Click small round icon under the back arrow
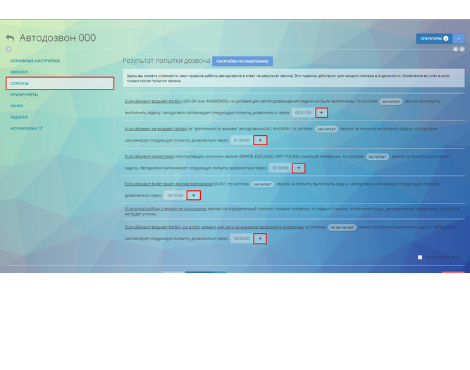Viewport: 470px width, 370px height. (x=9, y=49)
